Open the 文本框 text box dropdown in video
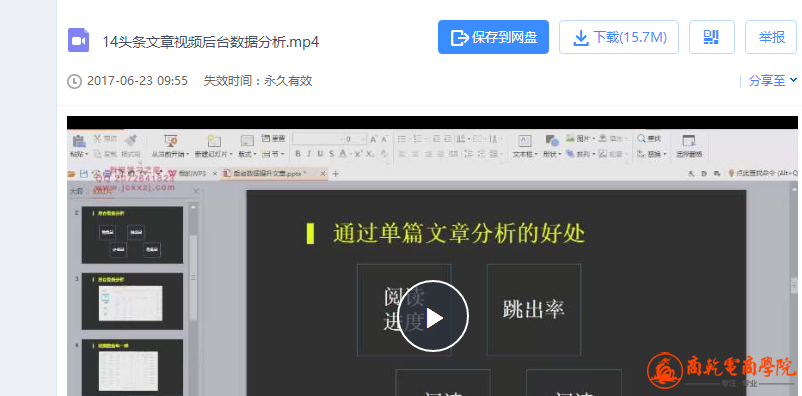This screenshot has width=802, height=396. (525, 154)
